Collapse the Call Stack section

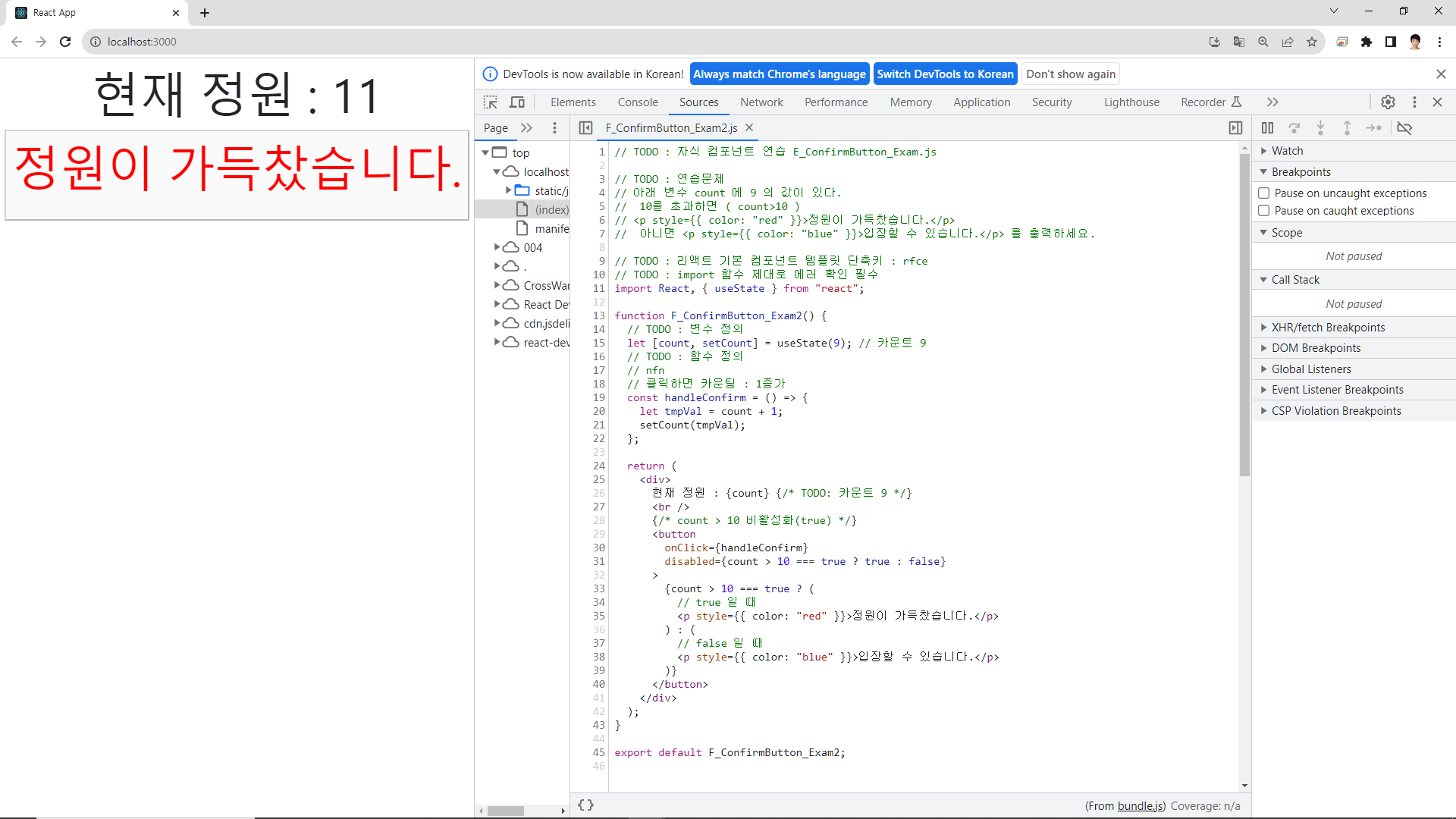[1294, 280]
